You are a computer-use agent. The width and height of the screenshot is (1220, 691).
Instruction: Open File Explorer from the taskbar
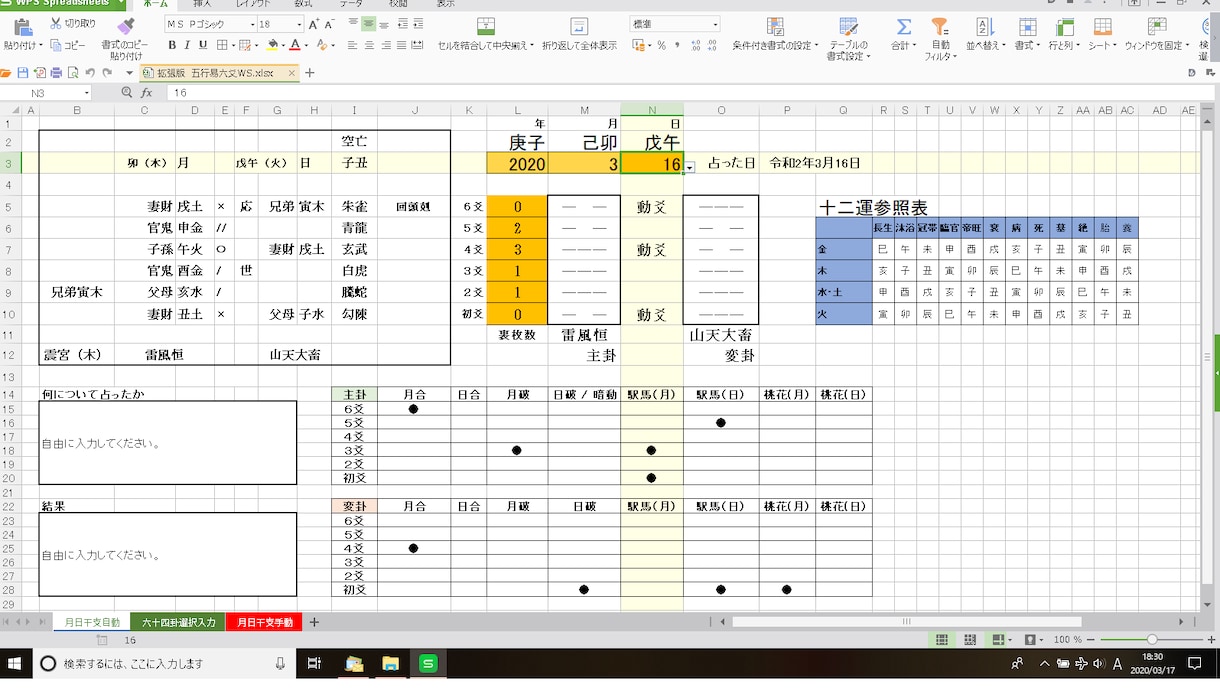pyautogui.click(x=390, y=663)
